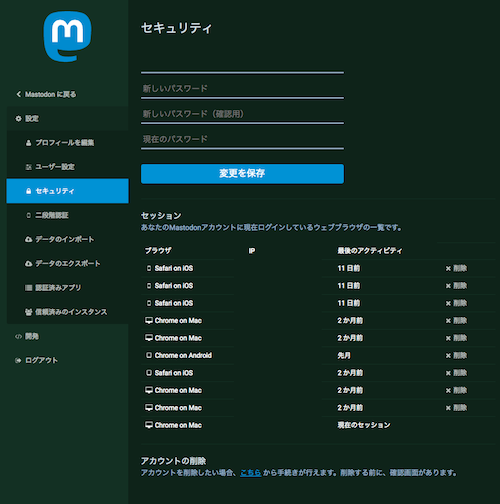500x504 pixels.
Task: Click the gear icon next to 設定
Action: click(18, 119)
